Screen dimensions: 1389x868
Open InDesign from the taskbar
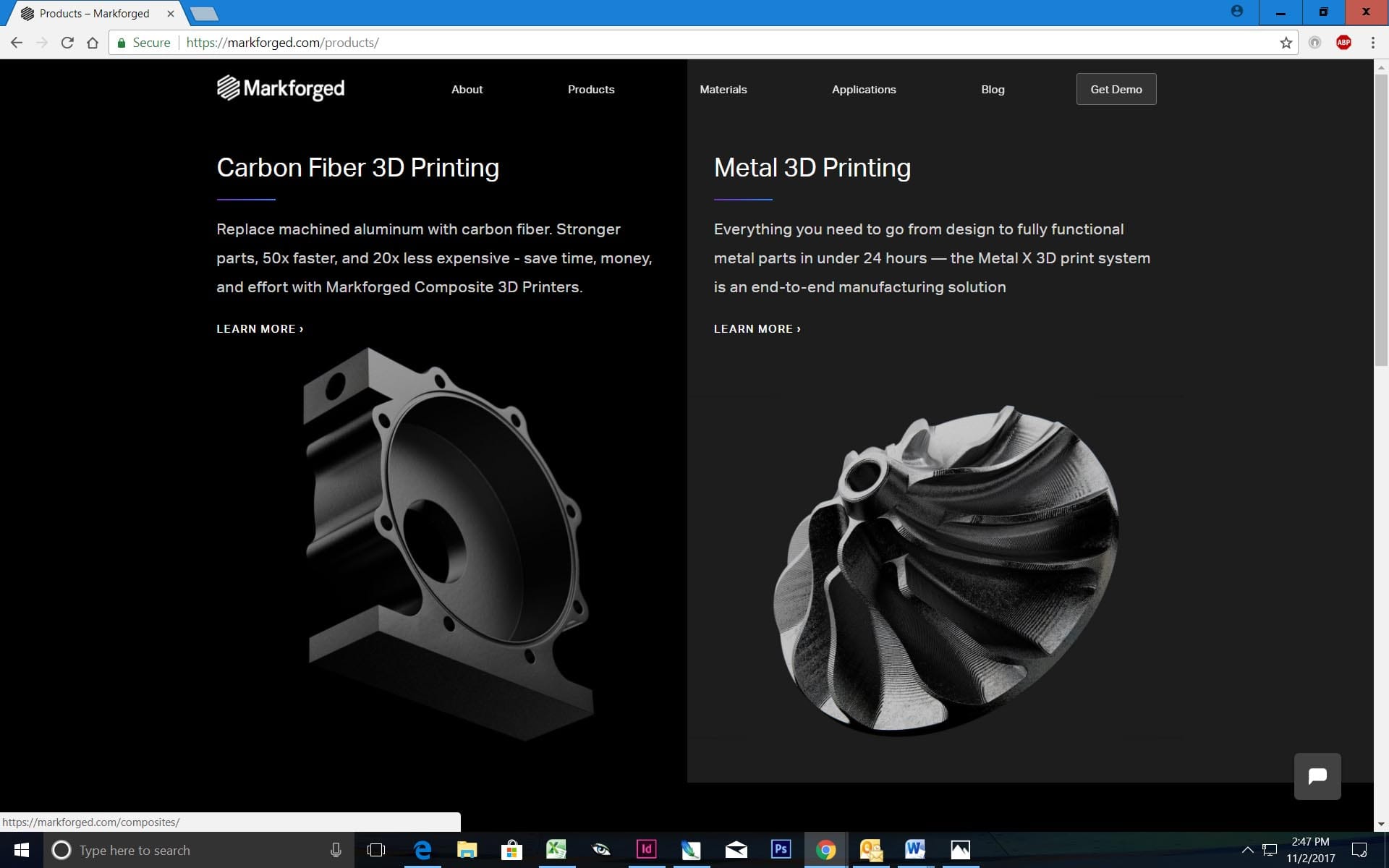[646, 849]
